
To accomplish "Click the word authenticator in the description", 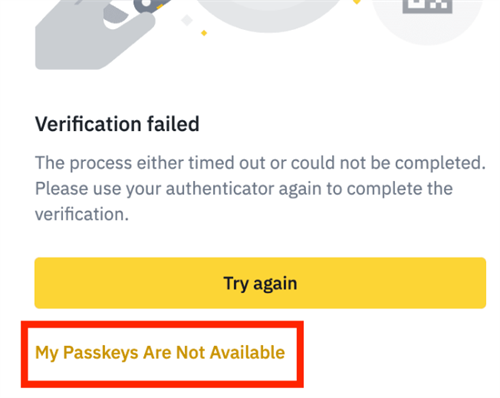I will [220, 189].
